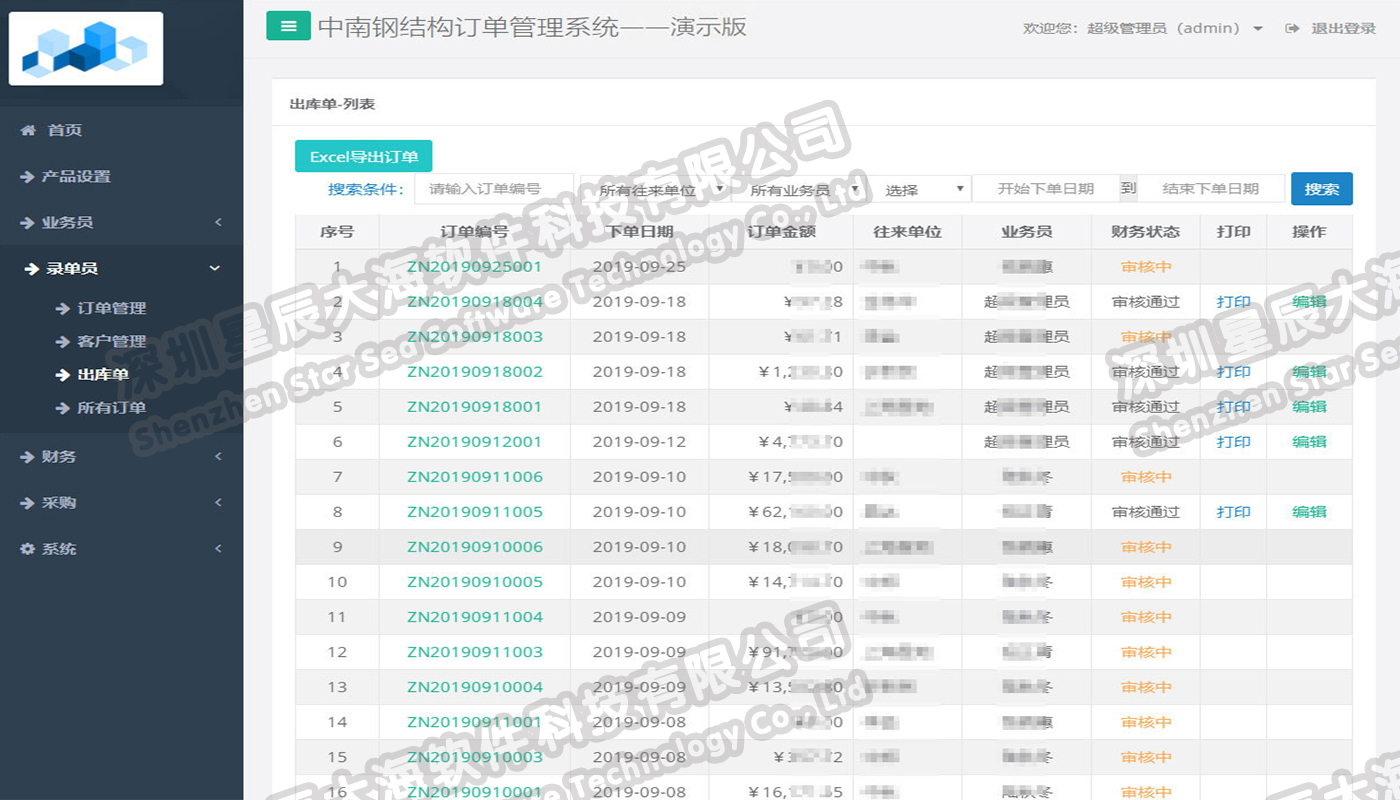
Task: Toggle sidebar with the green hamburger button
Action: pyautogui.click(x=288, y=26)
